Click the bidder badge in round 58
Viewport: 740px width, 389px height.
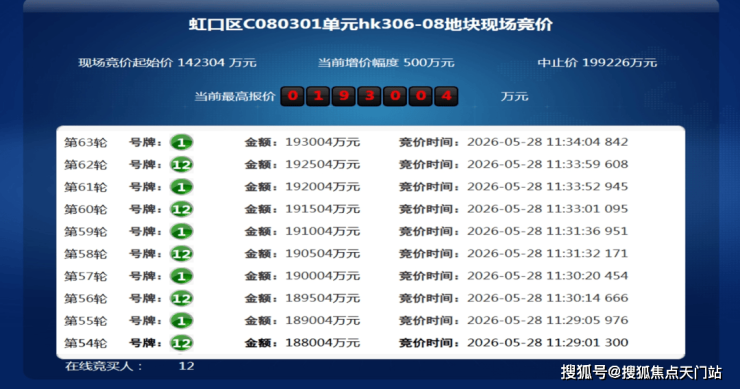click(x=181, y=254)
